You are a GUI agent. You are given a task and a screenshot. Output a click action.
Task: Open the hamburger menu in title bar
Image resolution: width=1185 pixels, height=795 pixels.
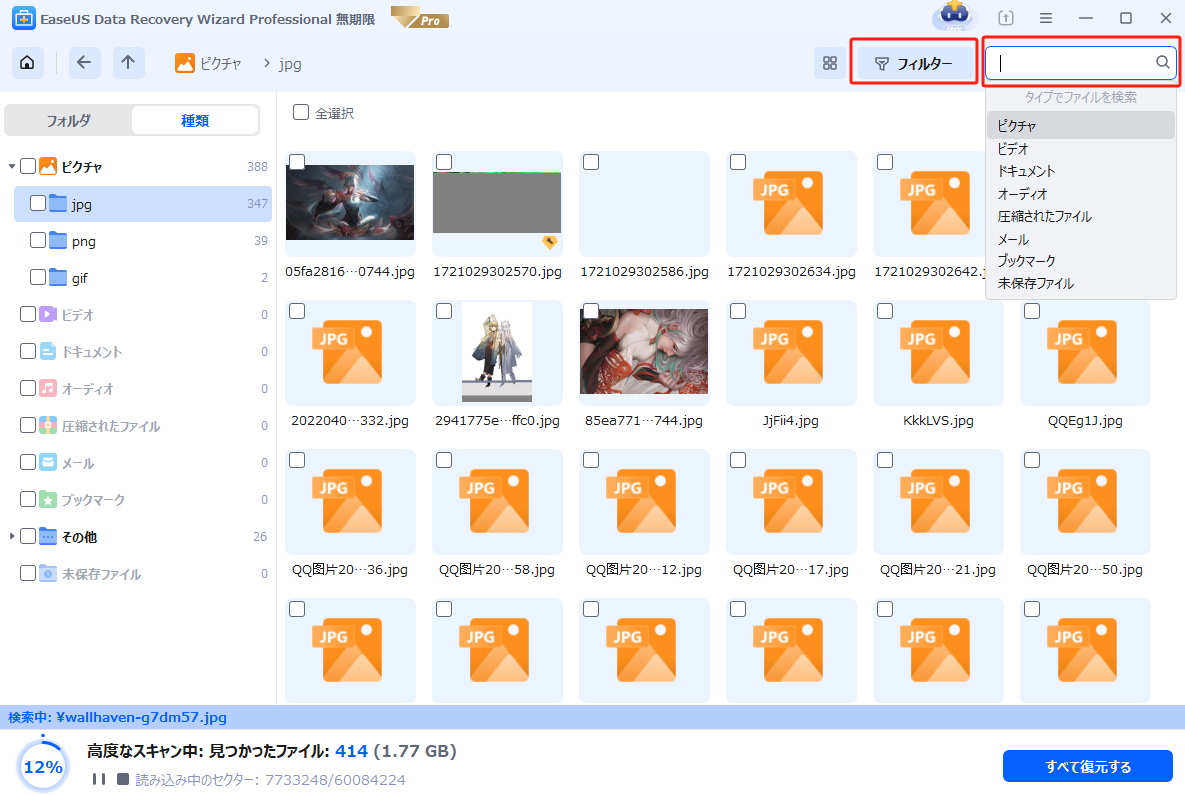pyautogui.click(x=1045, y=18)
